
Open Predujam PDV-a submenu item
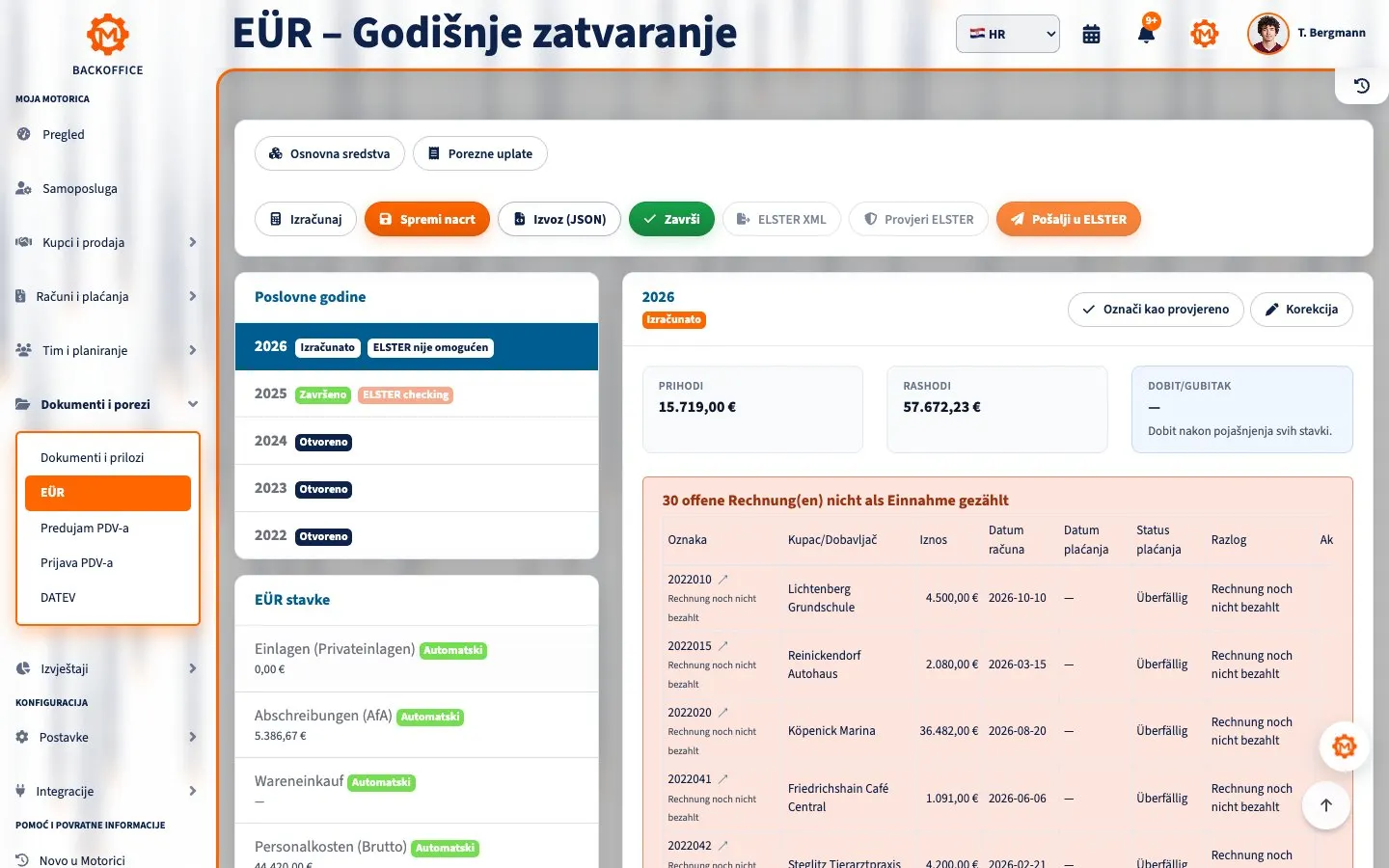pyautogui.click(x=108, y=528)
